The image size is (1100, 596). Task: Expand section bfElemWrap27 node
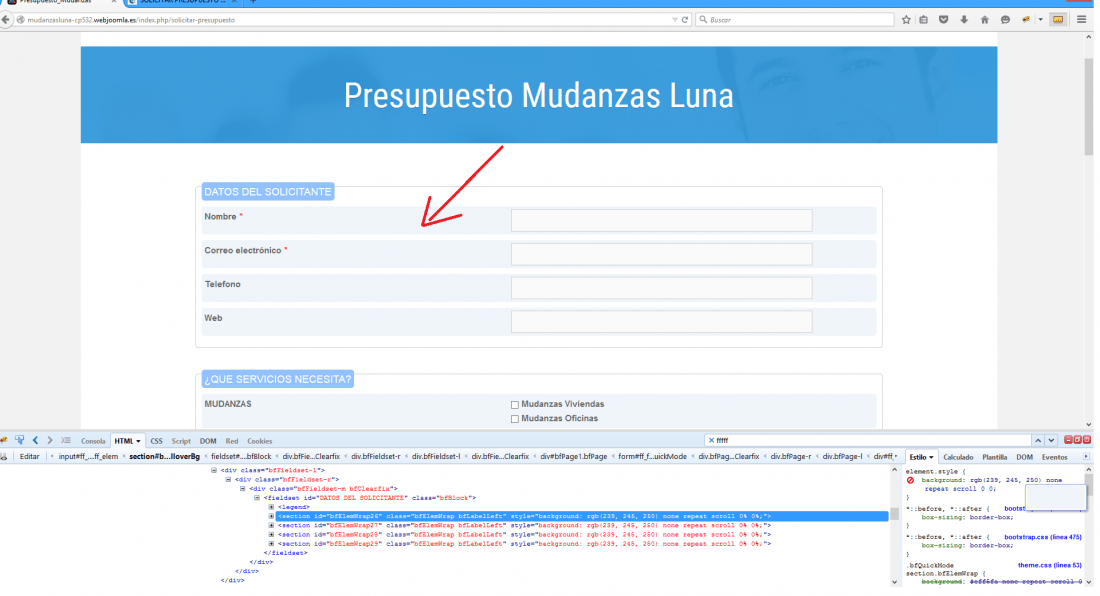pos(271,525)
